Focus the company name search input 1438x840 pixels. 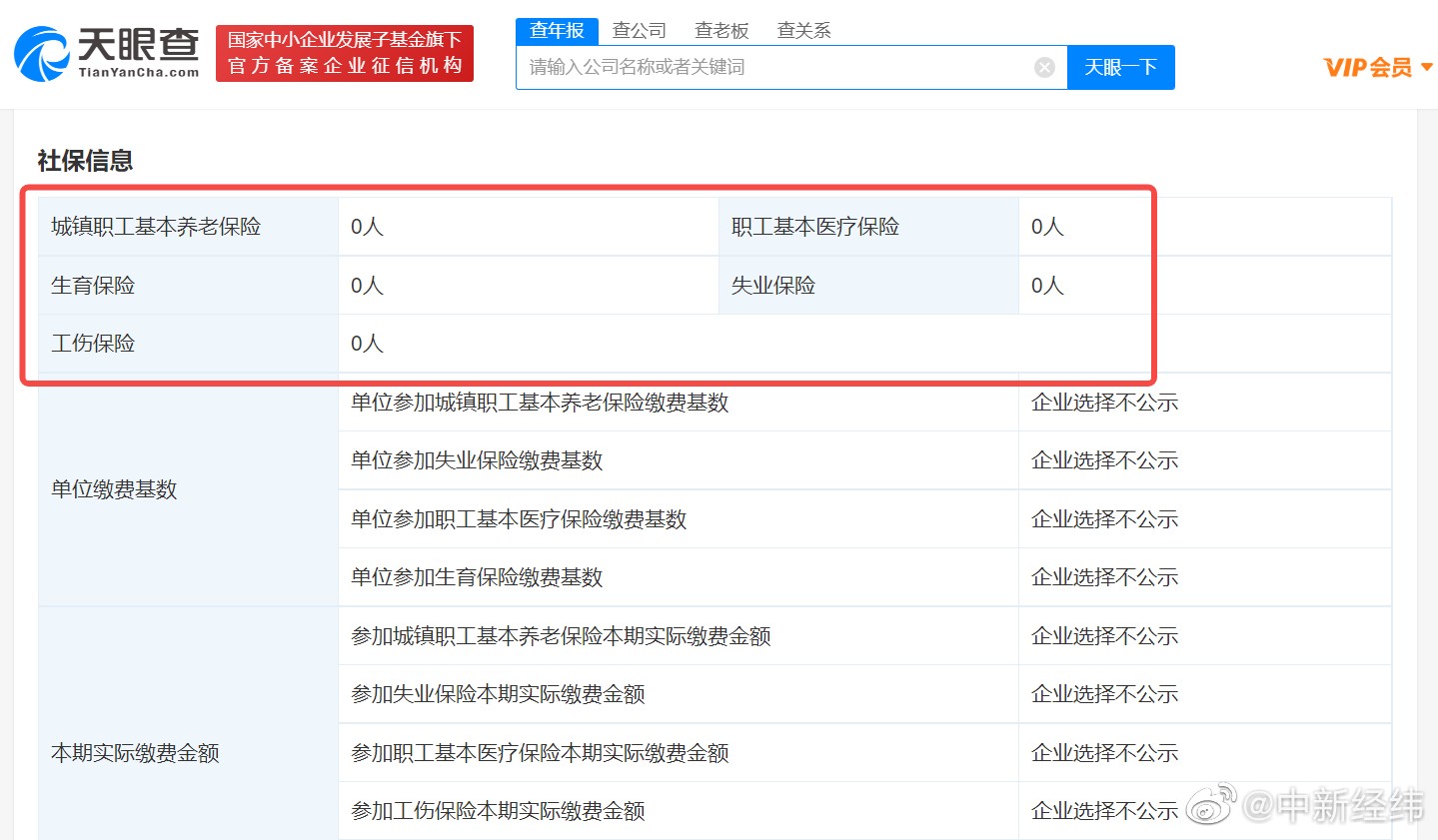[x=774, y=67]
